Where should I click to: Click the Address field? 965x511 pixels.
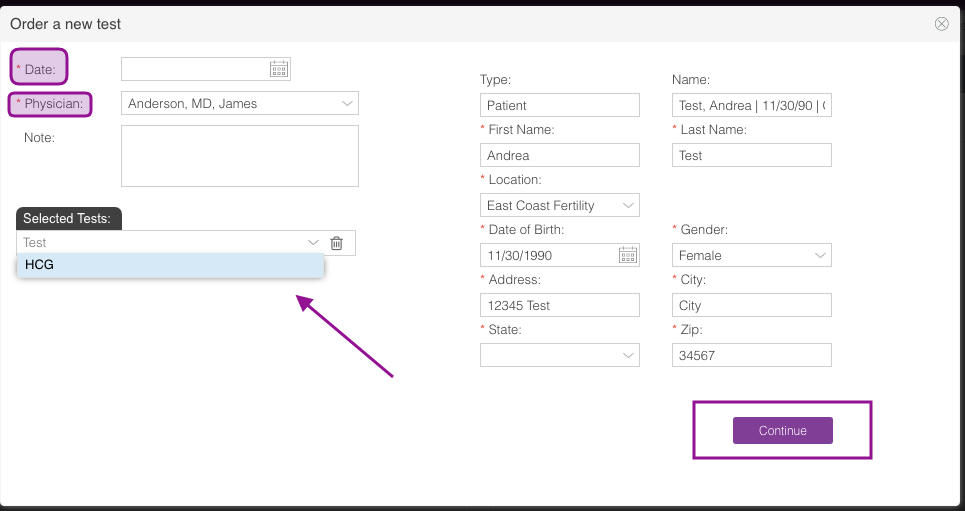pos(559,305)
